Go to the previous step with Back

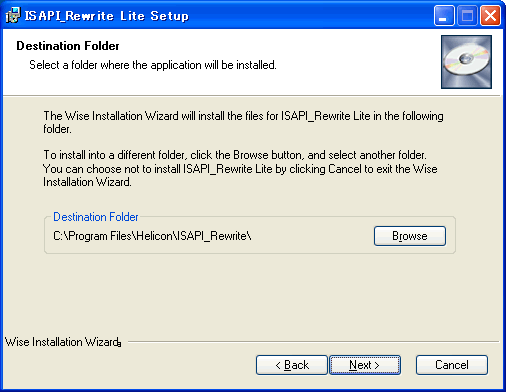point(292,365)
